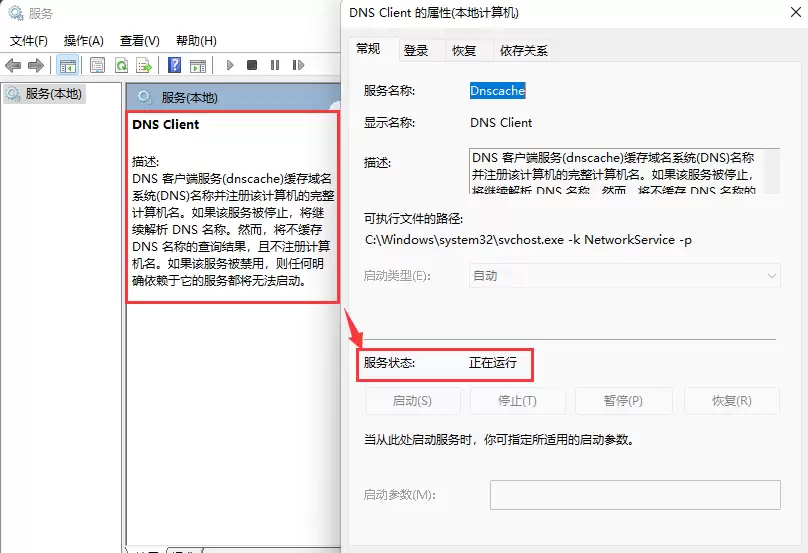This screenshot has height=553, width=808.
Task: Click the 停止(T) button
Action: 517,400
